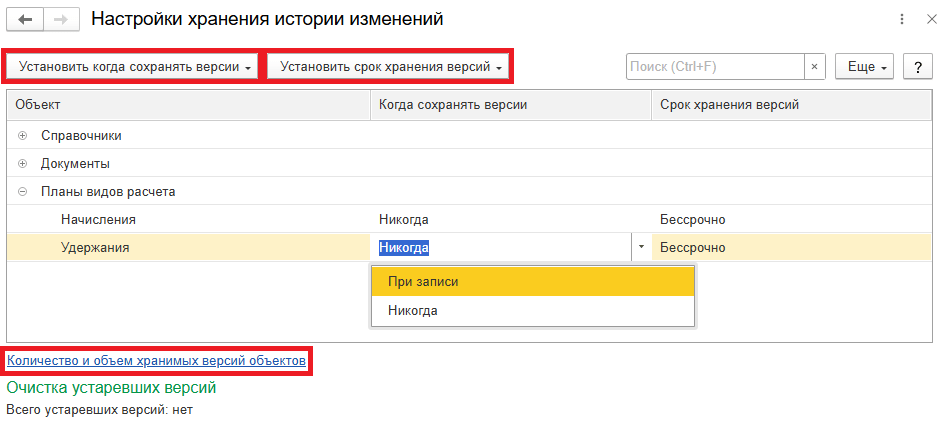
Task: Collapse the Планы видов расчета node
Action: [22, 191]
